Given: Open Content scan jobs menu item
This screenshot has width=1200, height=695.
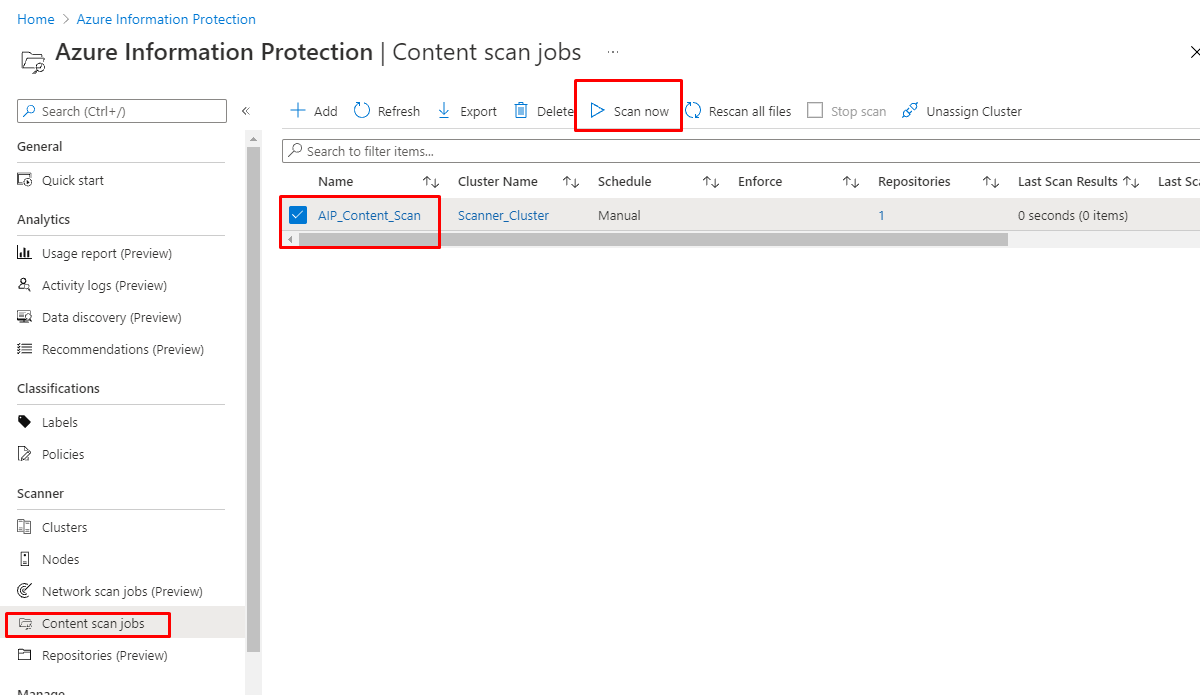Looking at the screenshot, I should point(93,624).
